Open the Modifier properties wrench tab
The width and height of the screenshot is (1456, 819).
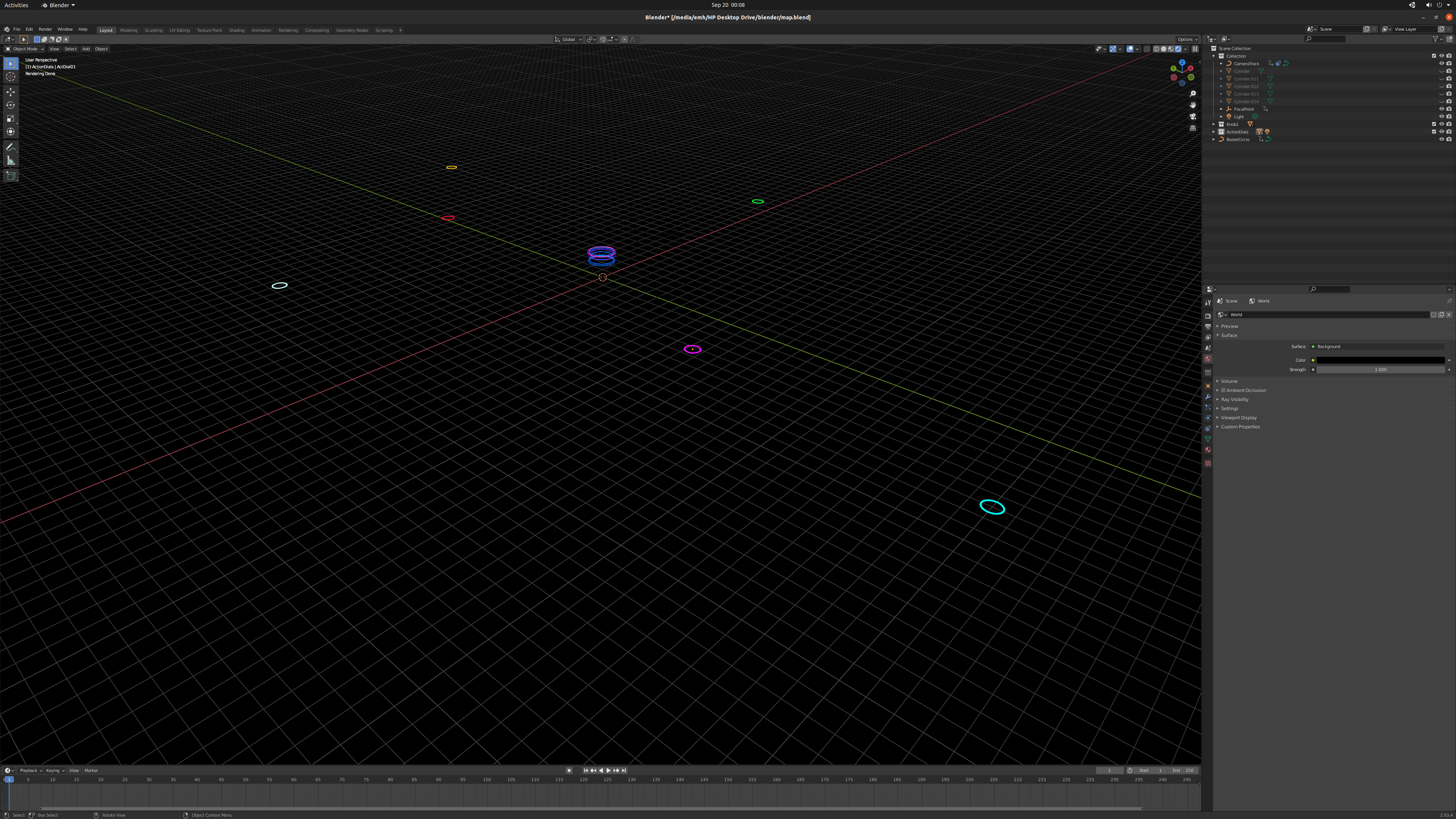pos(1208,397)
